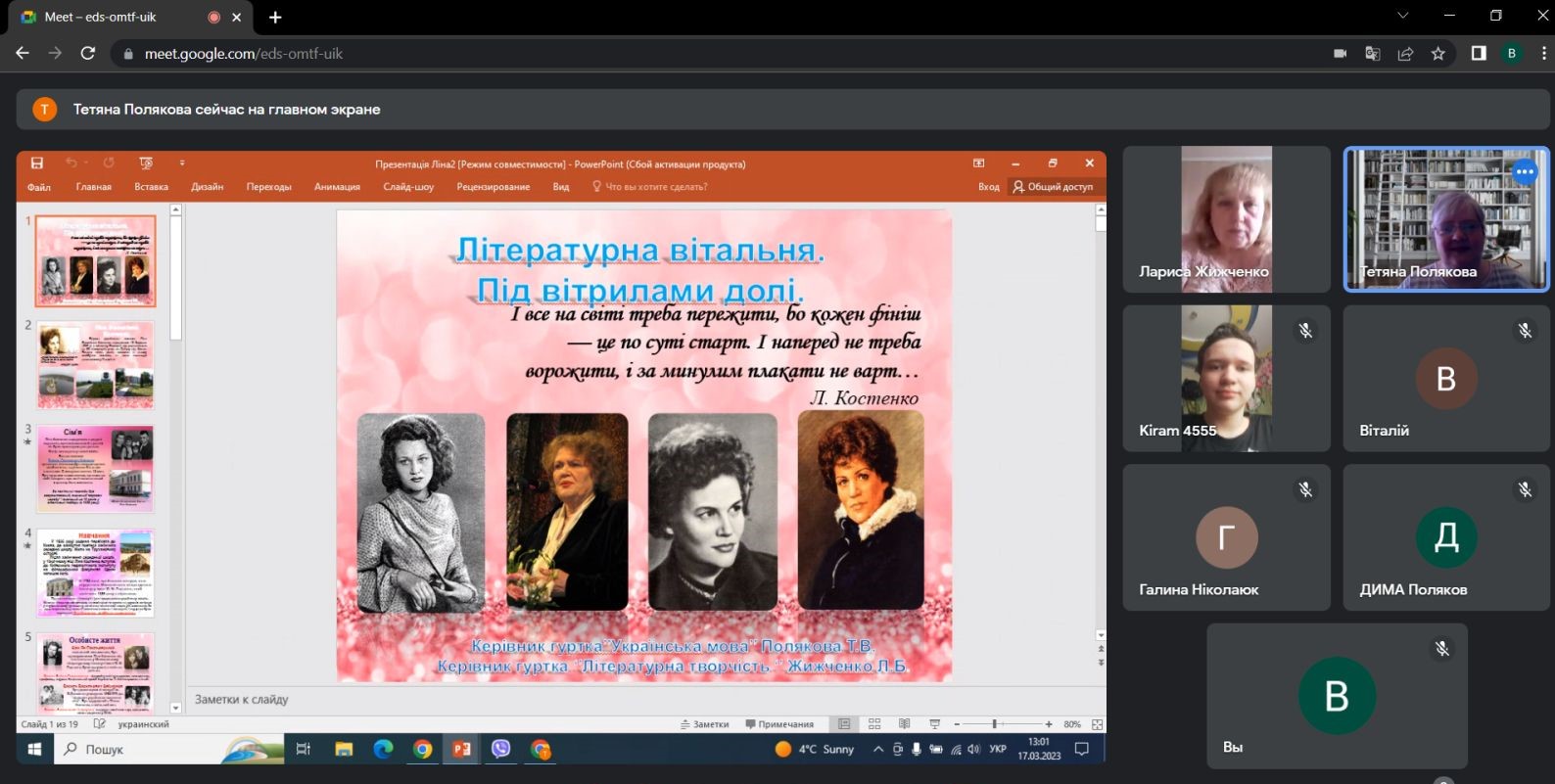Bookmark this page with the star
Image resolution: width=1555 pixels, height=784 pixels.
click(x=1437, y=54)
